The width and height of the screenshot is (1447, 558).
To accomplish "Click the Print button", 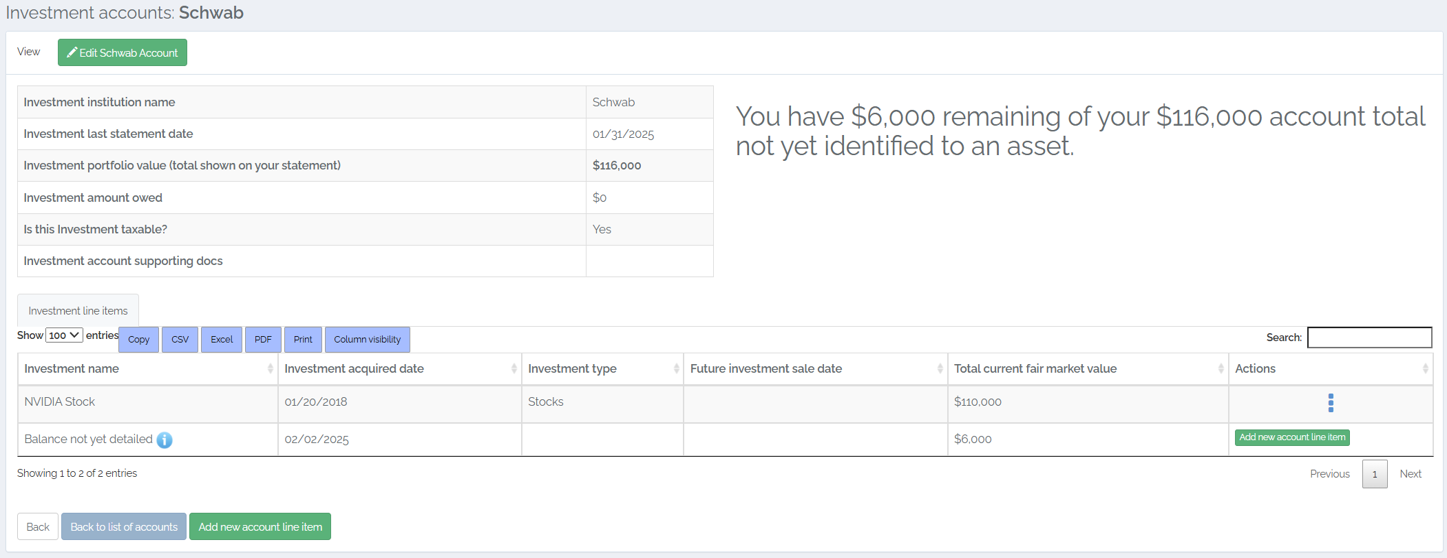I will click(303, 340).
